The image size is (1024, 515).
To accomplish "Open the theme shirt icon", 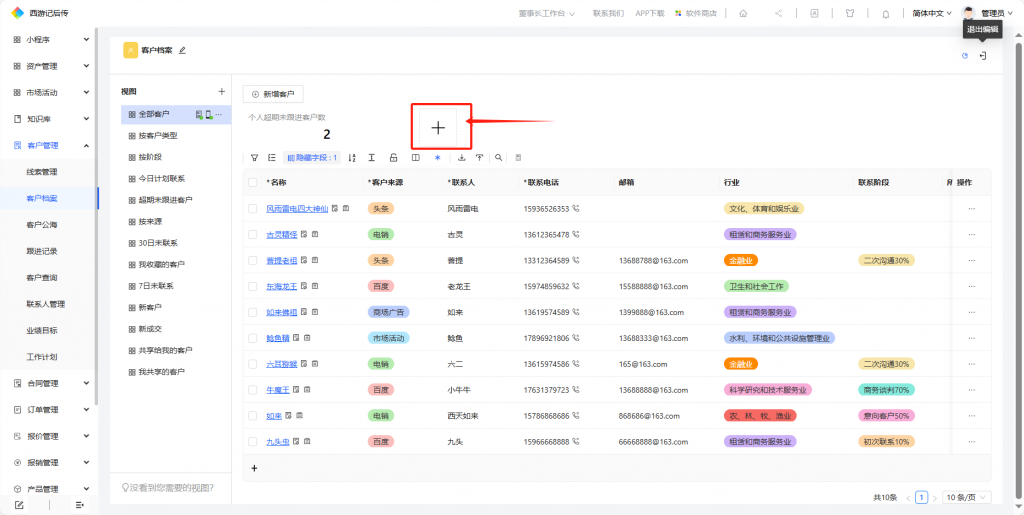I will 850,13.
